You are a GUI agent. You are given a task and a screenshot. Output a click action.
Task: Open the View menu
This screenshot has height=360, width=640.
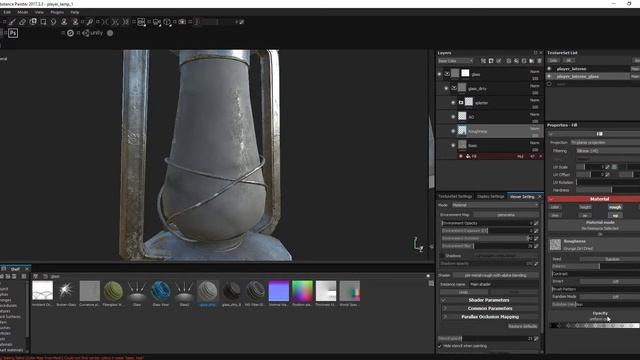39,12
